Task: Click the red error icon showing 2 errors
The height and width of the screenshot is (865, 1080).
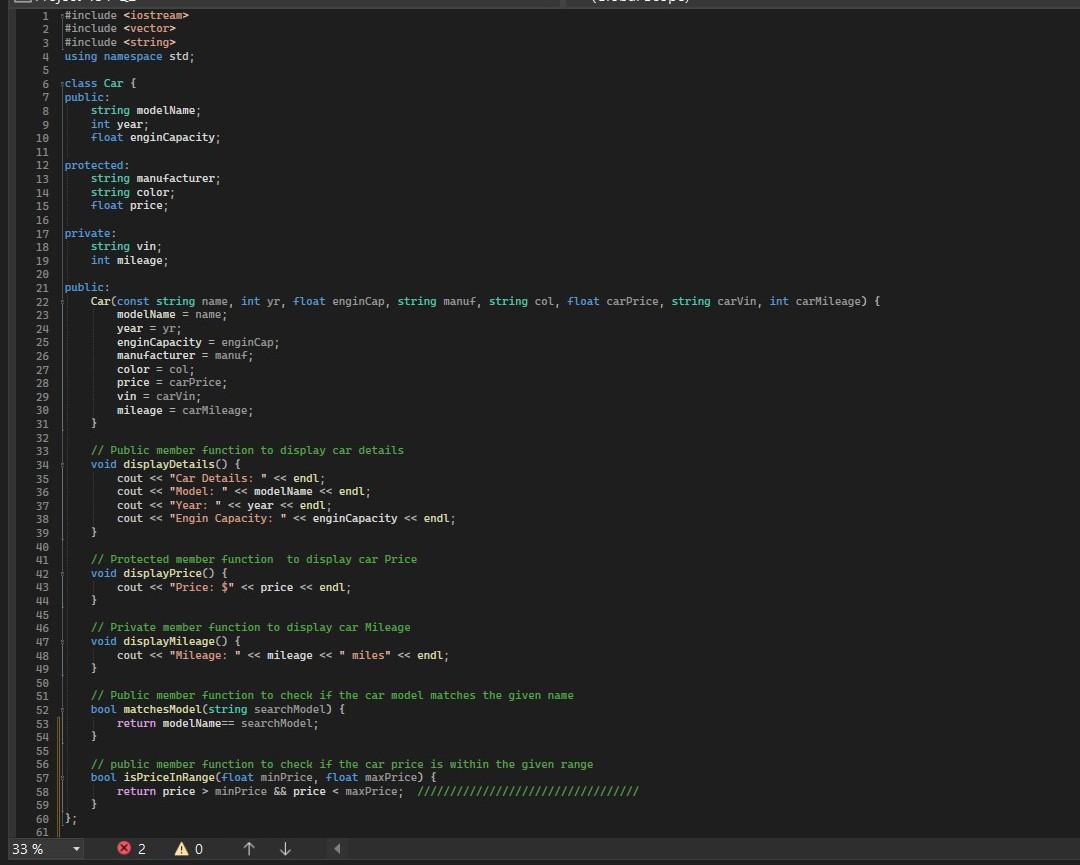Action: (124, 848)
